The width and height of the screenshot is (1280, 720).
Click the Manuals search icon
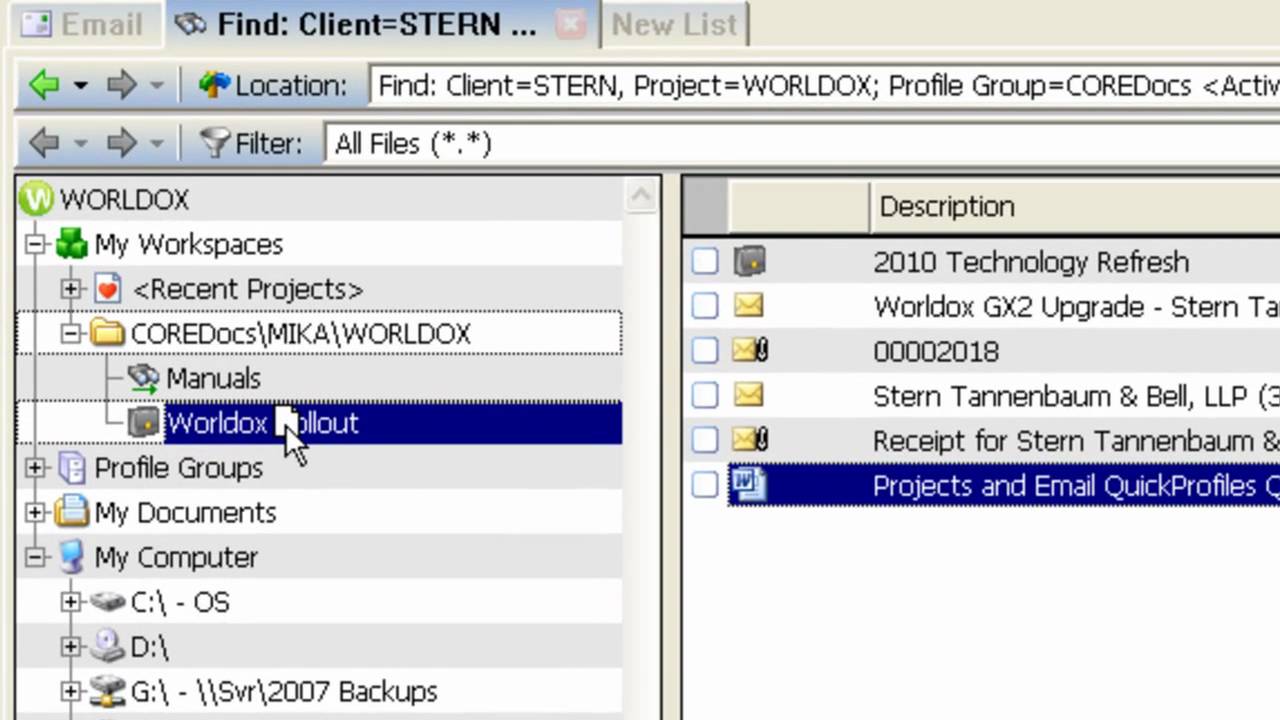[x=144, y=378]
